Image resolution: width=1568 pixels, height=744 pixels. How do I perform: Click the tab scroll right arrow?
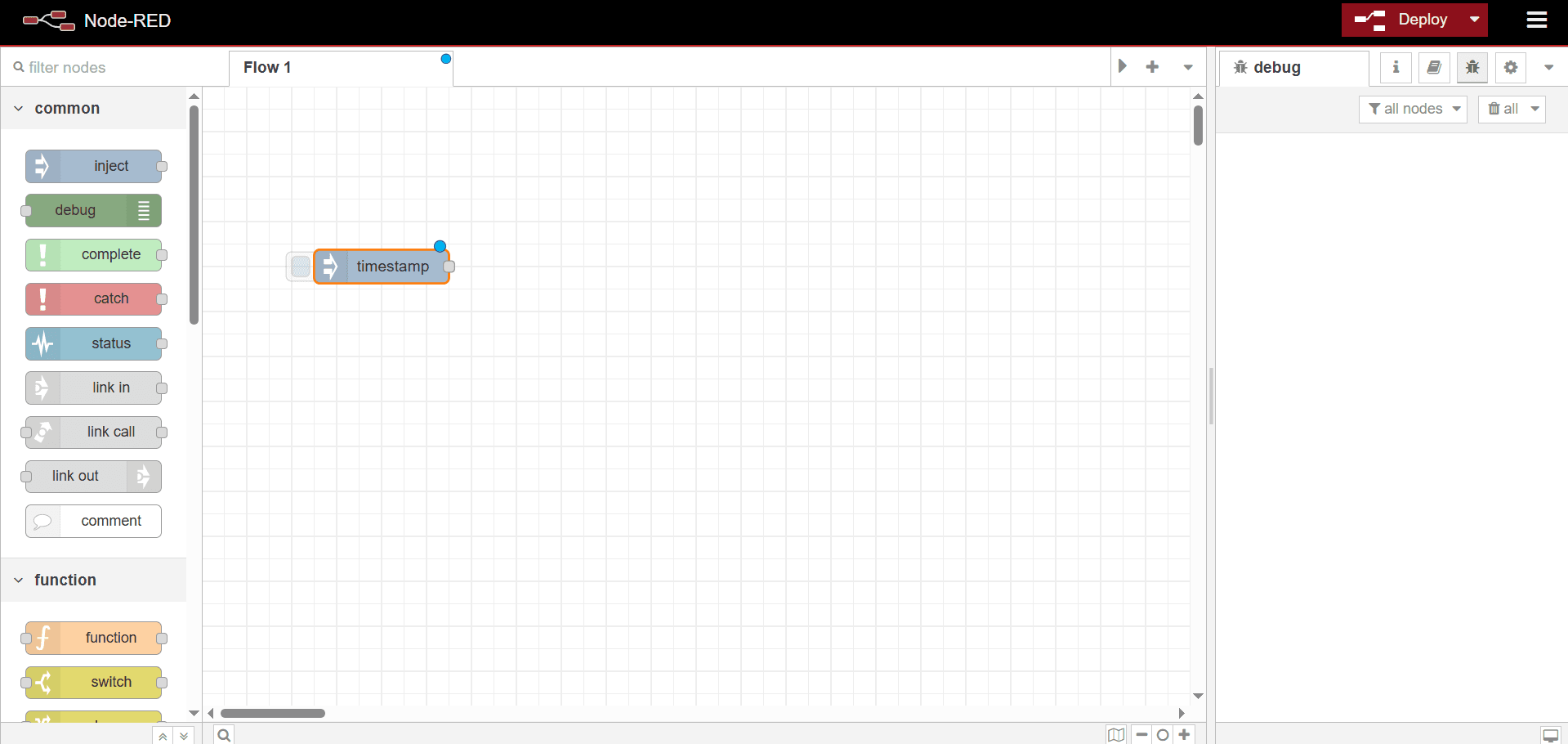click(x=1123, y=66)
